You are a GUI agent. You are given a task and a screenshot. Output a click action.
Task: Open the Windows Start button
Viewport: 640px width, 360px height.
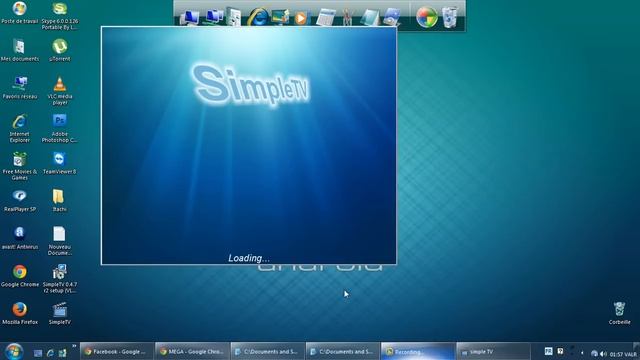[13, 351]
